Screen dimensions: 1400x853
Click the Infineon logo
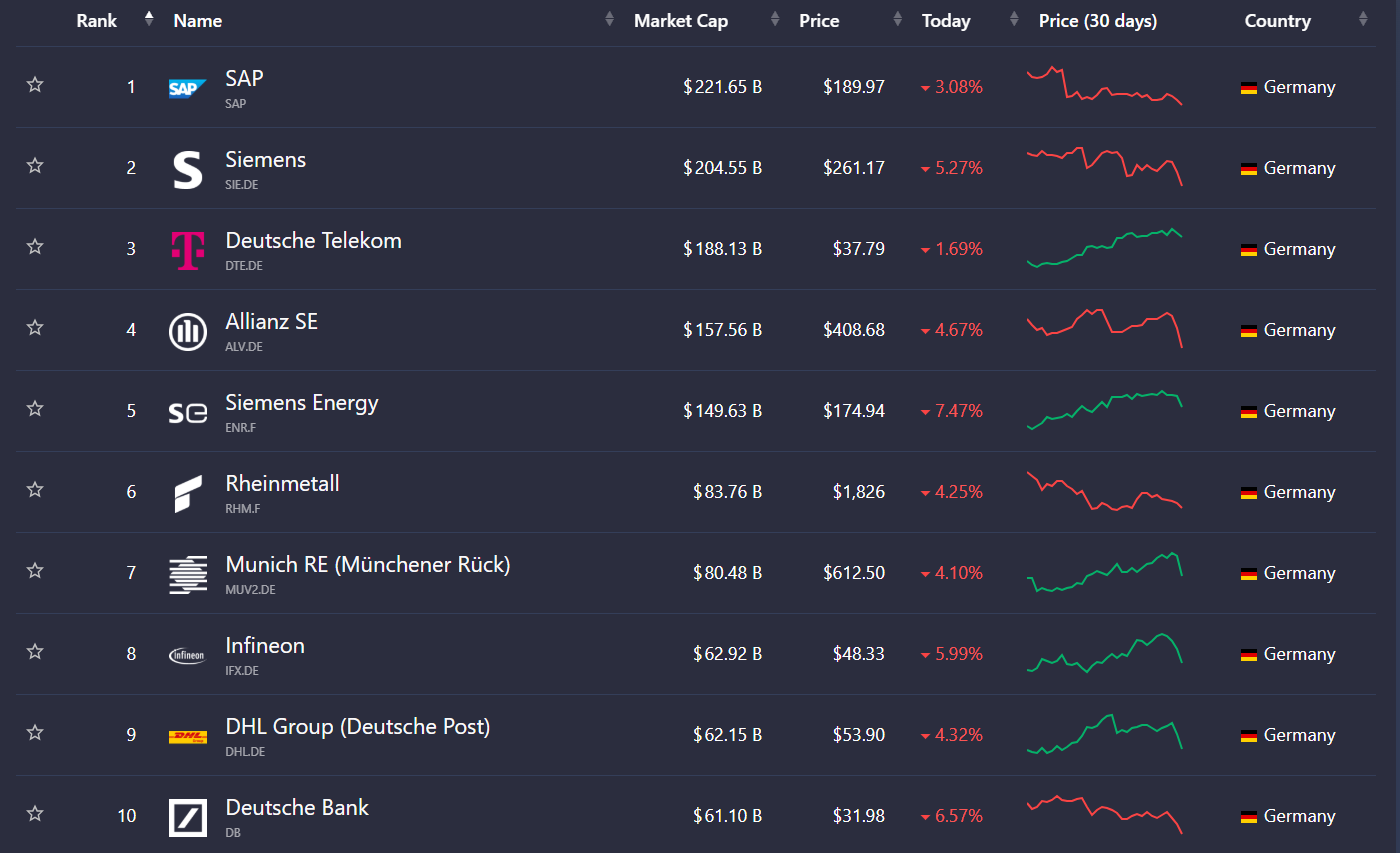(x=187, y=655)
